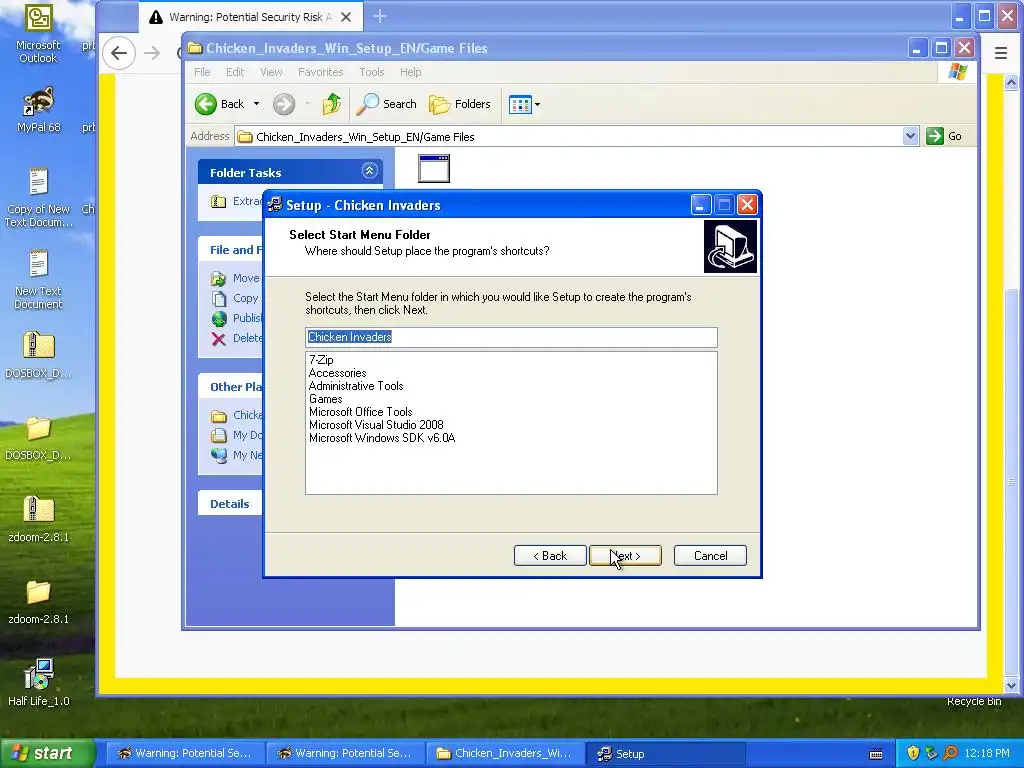The width and height of the screenshot is (1024, 768).
Task: Switch to Chicken_Invaders_Wi... taskbar item
Action: pyautogui.click(x=505, y=753)
